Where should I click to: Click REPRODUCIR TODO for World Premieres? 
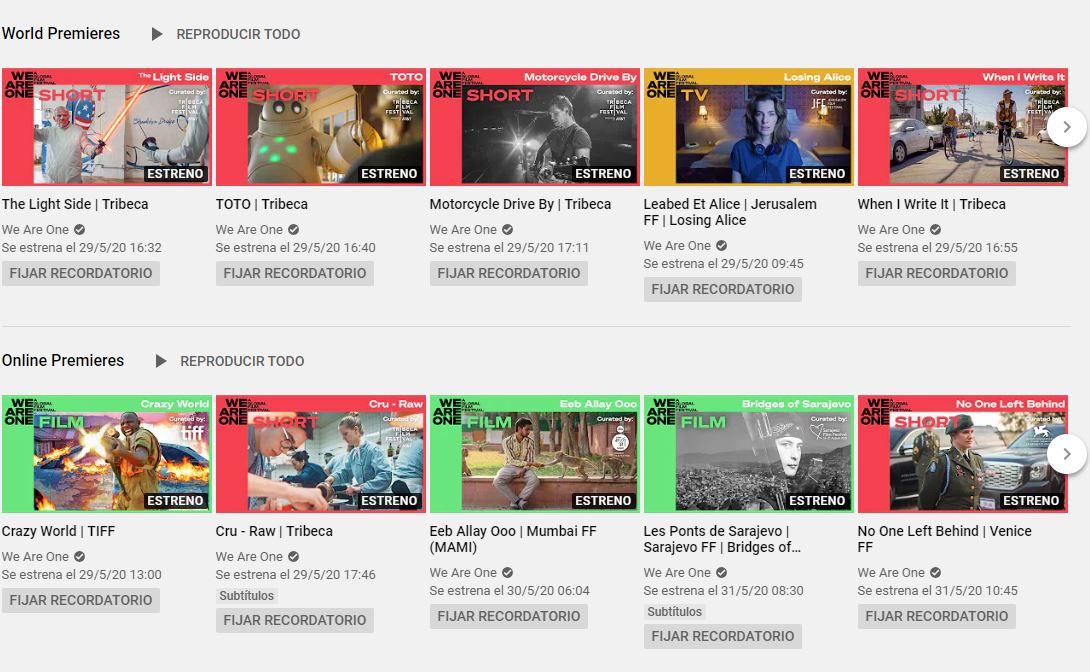(238, 34)
